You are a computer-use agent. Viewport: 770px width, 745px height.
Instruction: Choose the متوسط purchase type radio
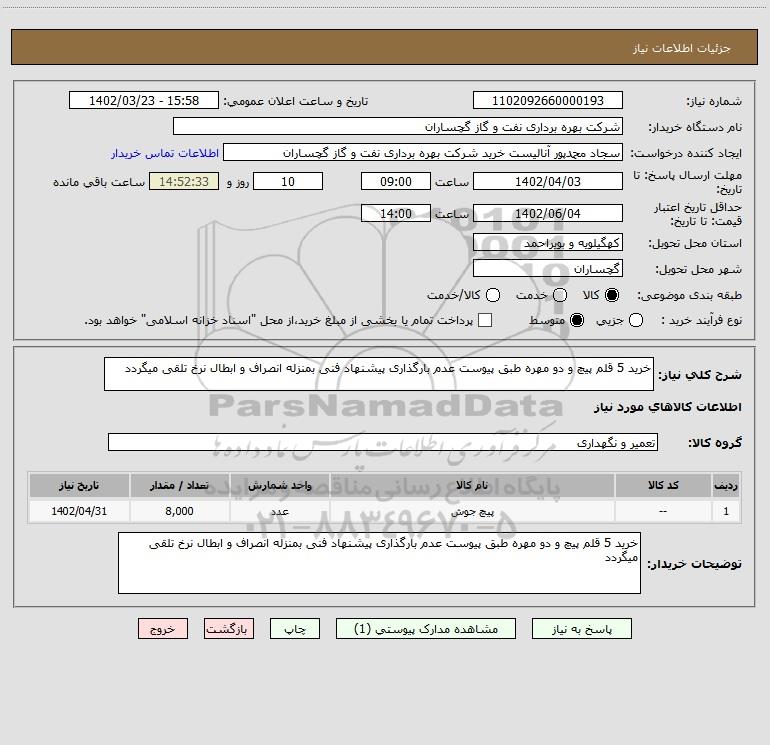[577, 320]
